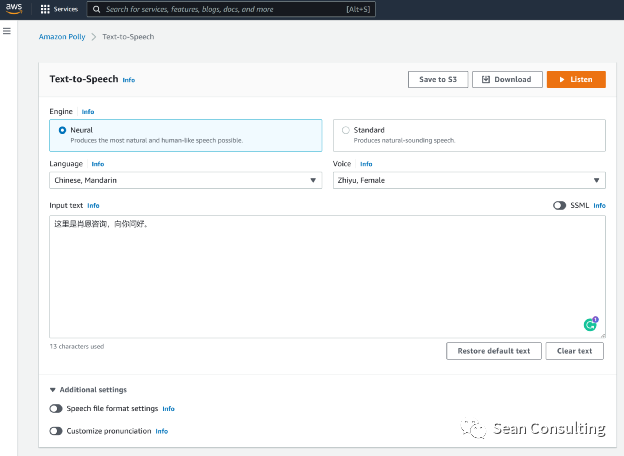Click the Text-to-Speech breadcrumb text
Viewport: 624px width, 456px height.
tap(128, 37)
